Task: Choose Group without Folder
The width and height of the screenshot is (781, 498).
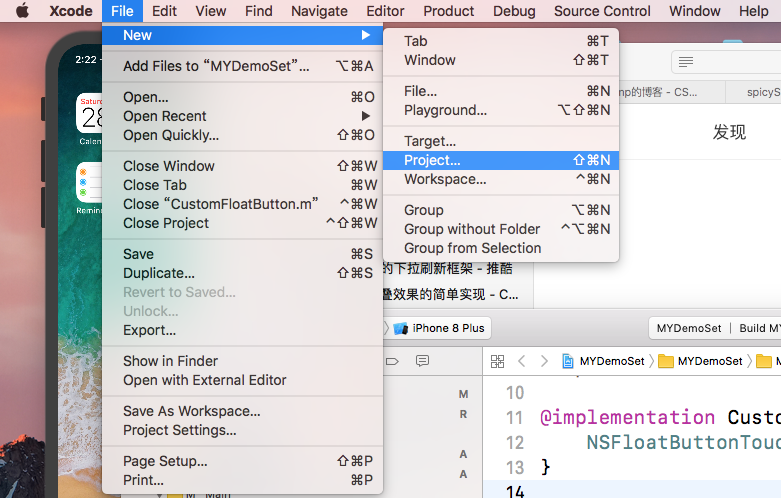Action: click(x=501, y=229)
